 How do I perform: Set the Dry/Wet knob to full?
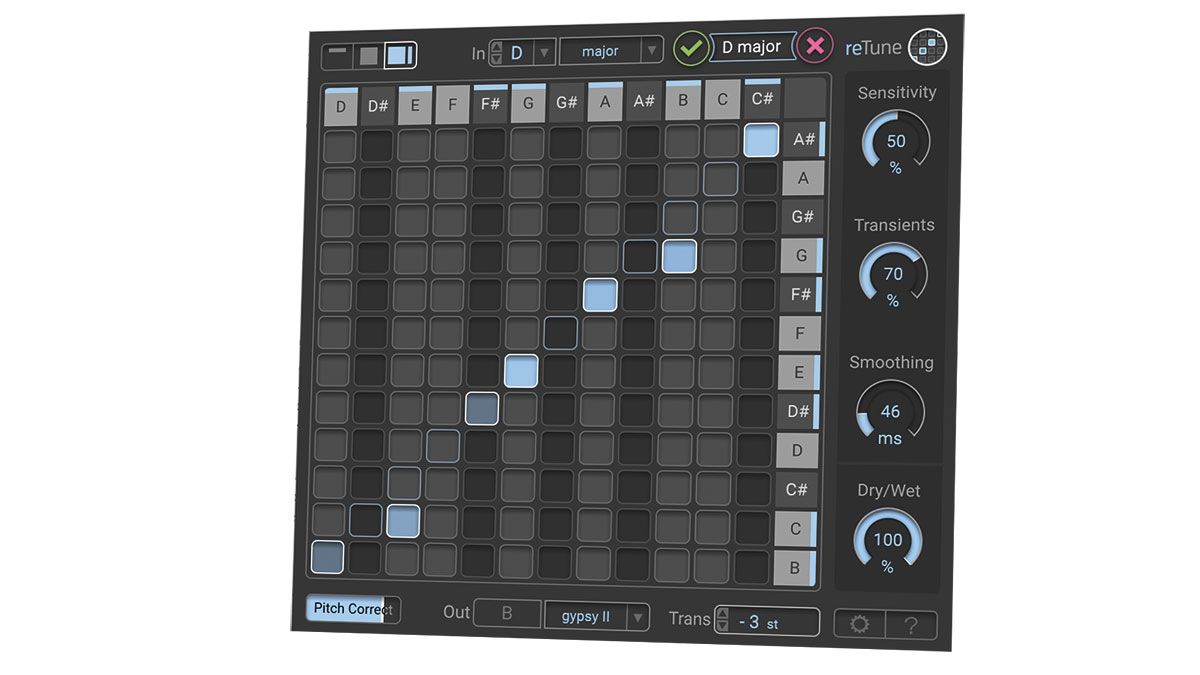[888, 538]
